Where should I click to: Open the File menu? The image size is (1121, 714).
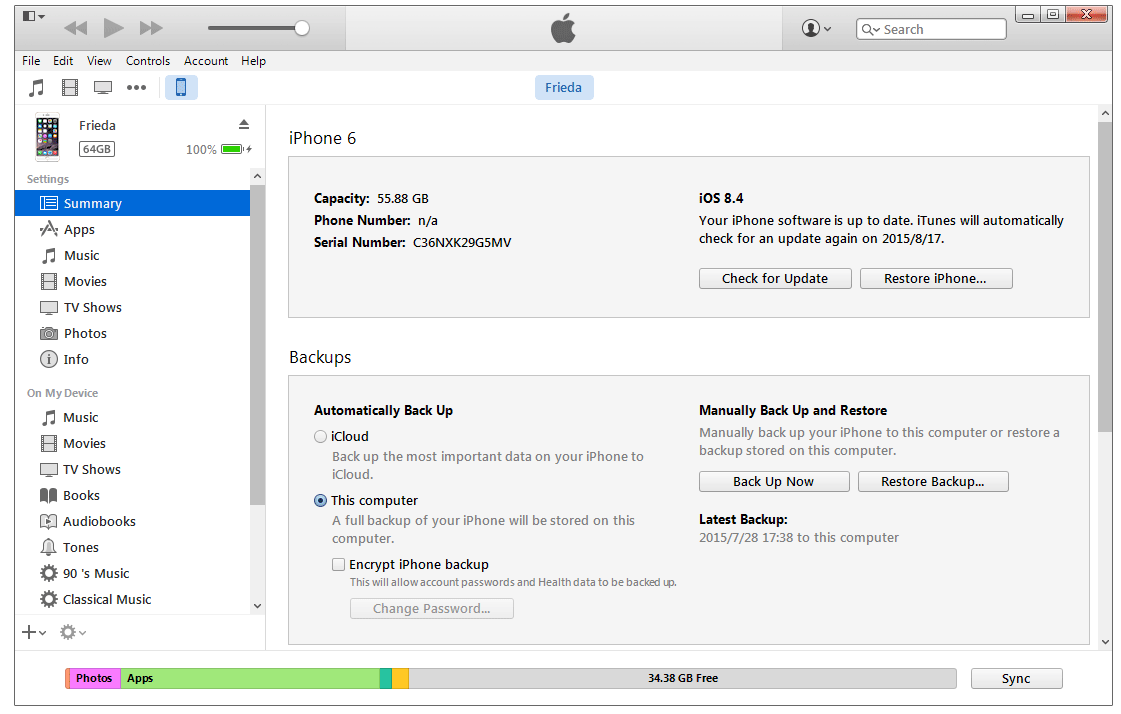pos(31,61)
